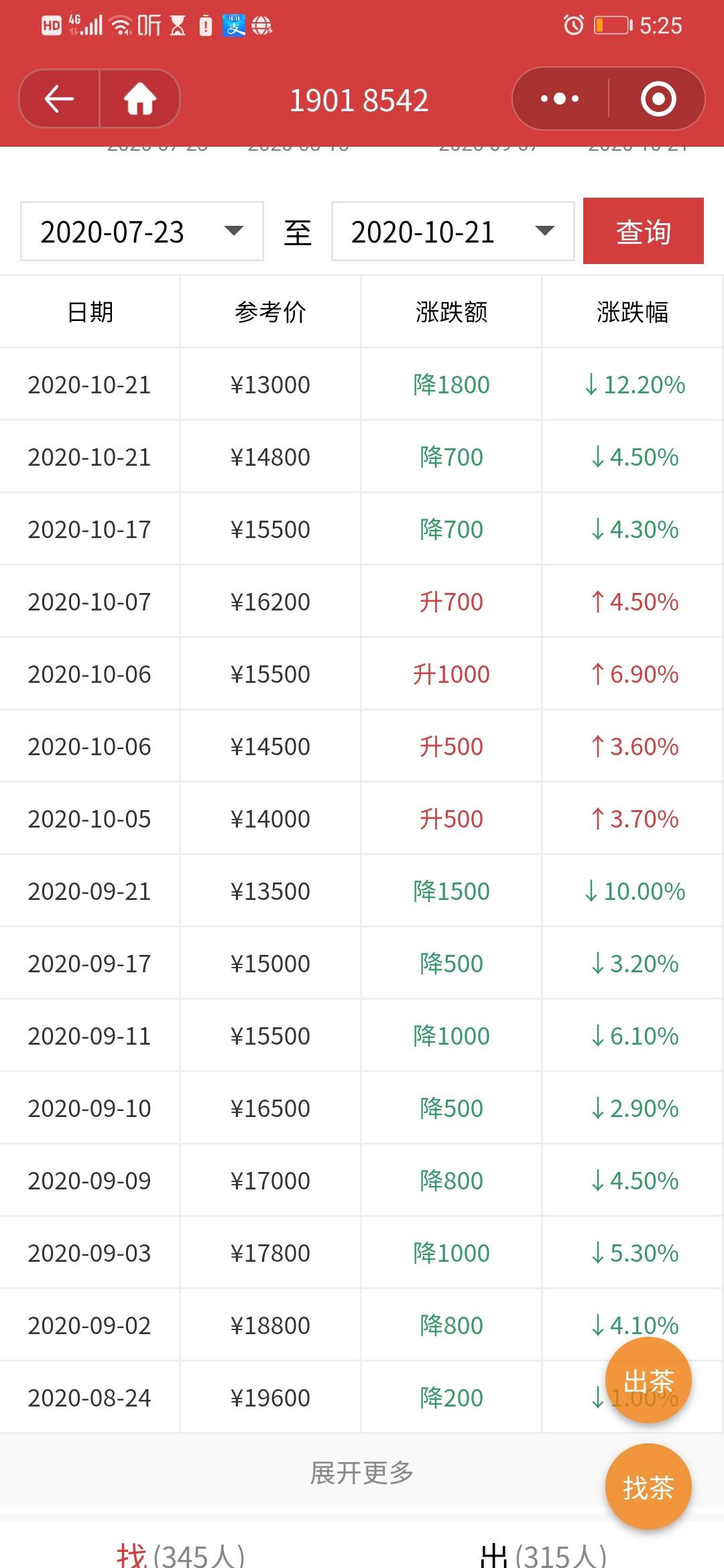
Task: Tap the alarm clock status icon
Action: 573,25
